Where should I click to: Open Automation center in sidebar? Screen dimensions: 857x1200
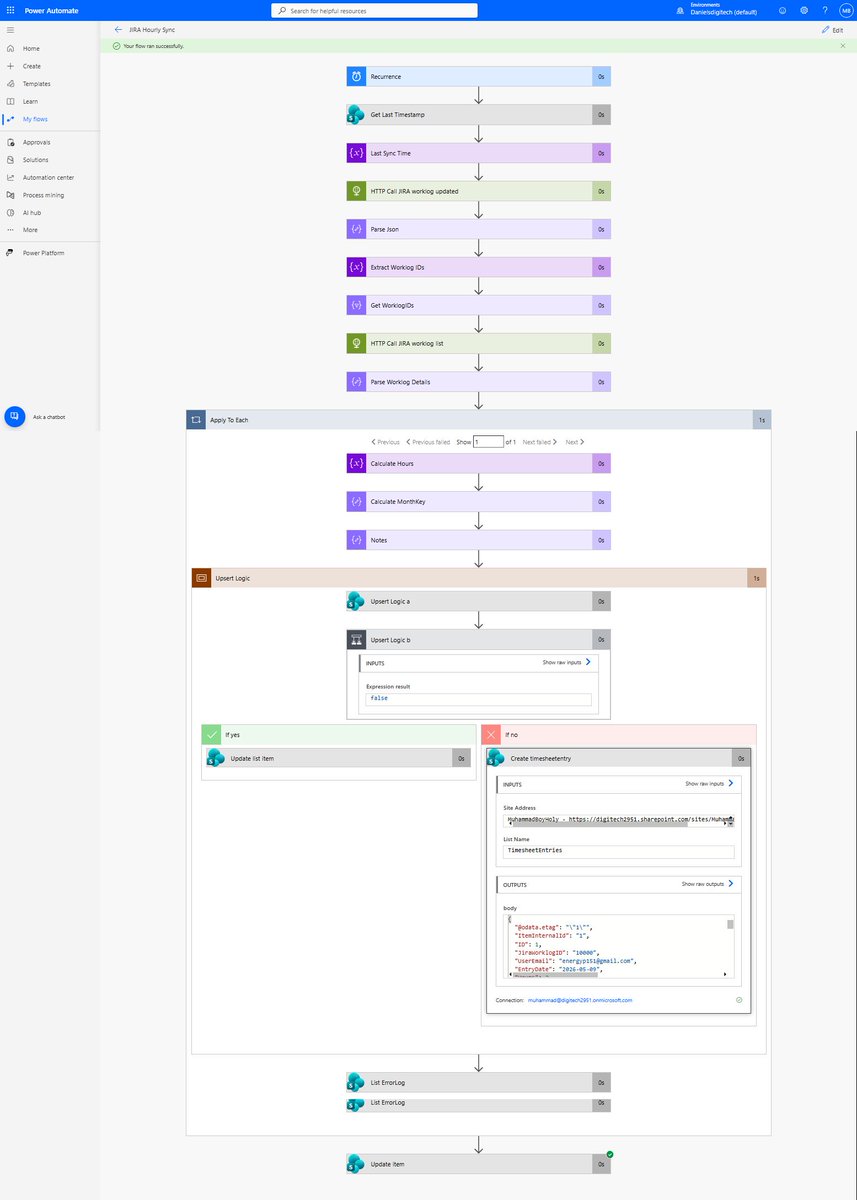tap(50, 177)
